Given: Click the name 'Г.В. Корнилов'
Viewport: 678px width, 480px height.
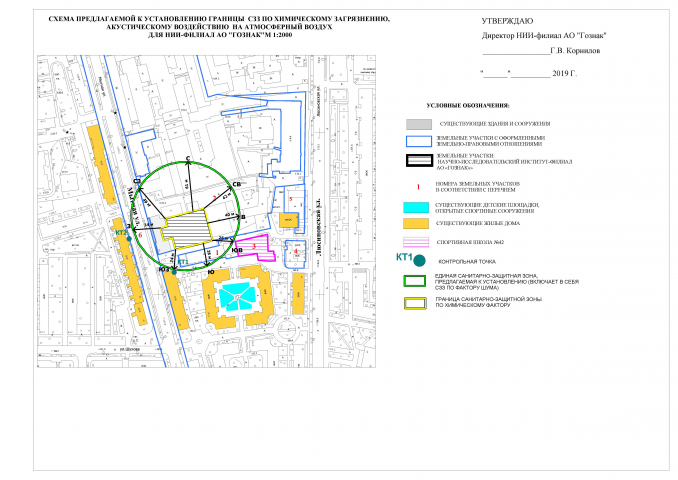Looking at the screenshot, I should click(575, 51).
